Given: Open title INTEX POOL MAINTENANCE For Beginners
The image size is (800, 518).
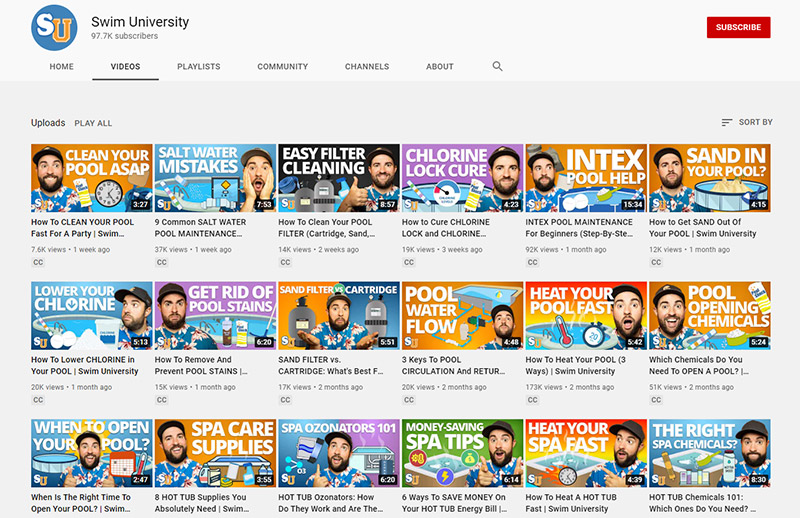Looking at the screenshot, I should (579, 228).
